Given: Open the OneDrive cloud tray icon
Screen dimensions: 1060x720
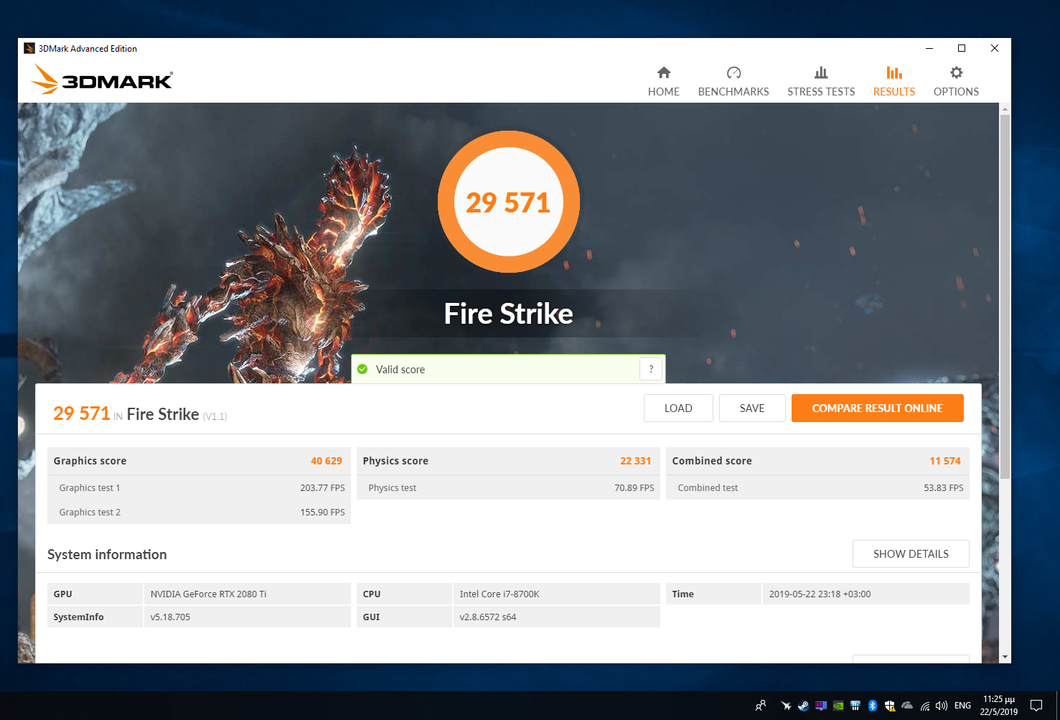Looking at the screenshot, I should 907,706.
